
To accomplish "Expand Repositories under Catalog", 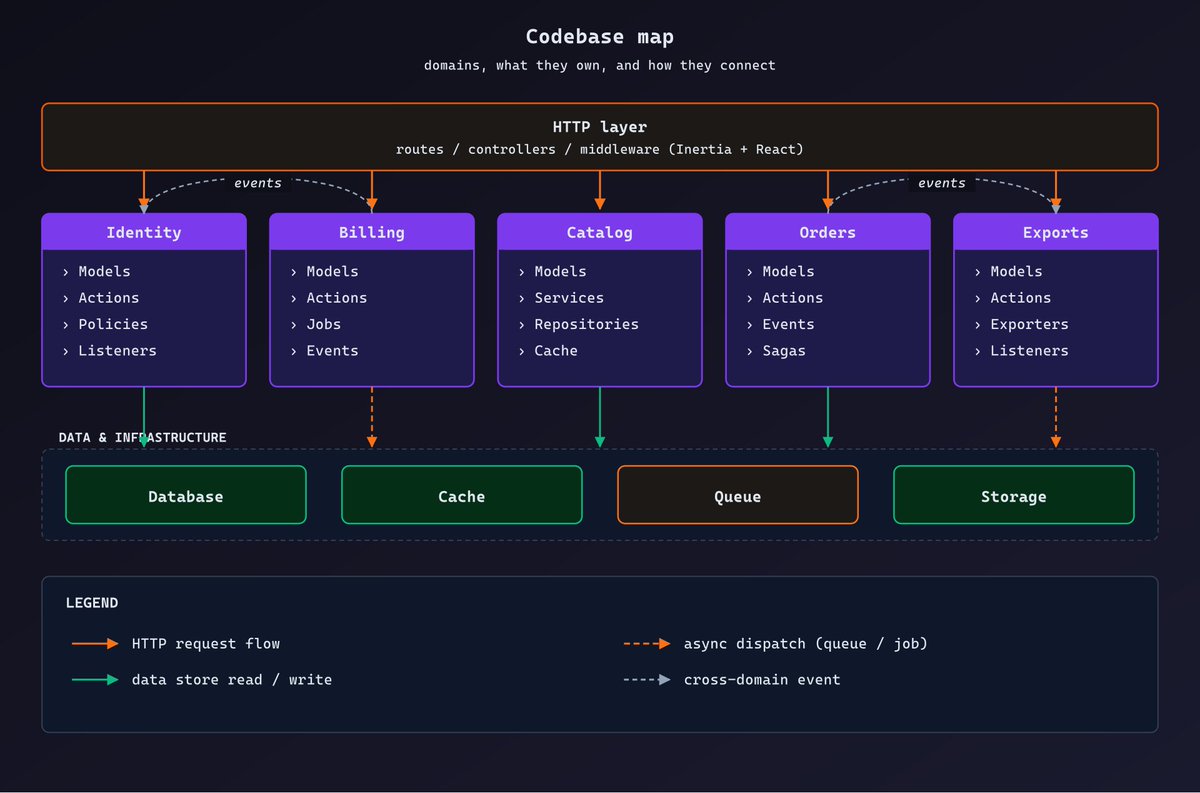I will tap(578, 324).
